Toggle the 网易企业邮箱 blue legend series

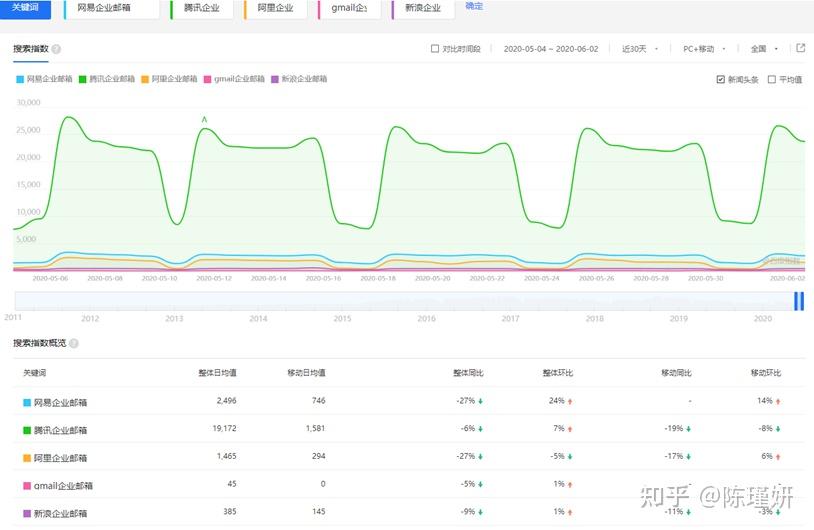point(44,79)
